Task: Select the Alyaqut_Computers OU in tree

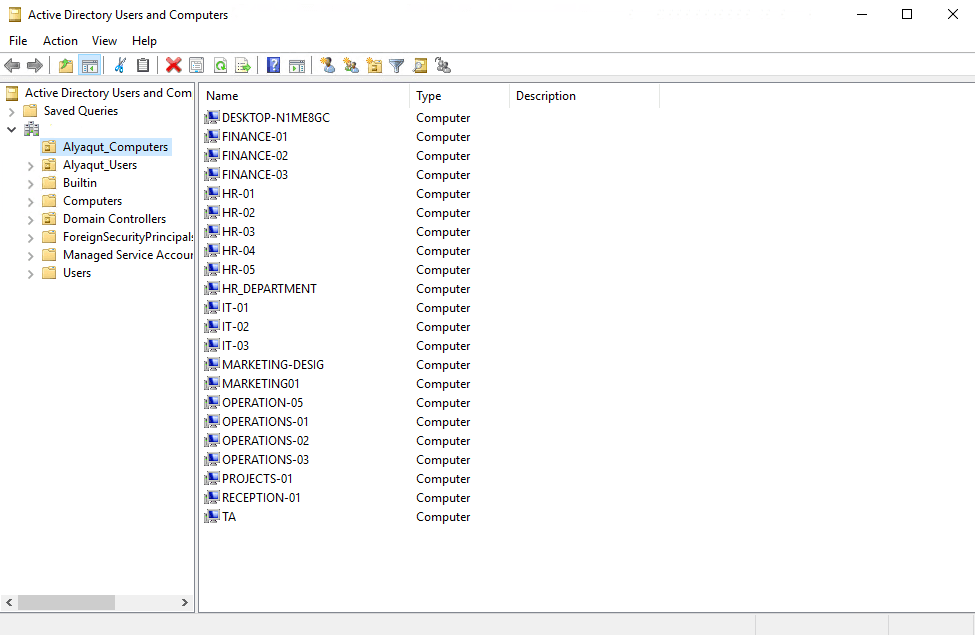Action: (x=115, y=147)
